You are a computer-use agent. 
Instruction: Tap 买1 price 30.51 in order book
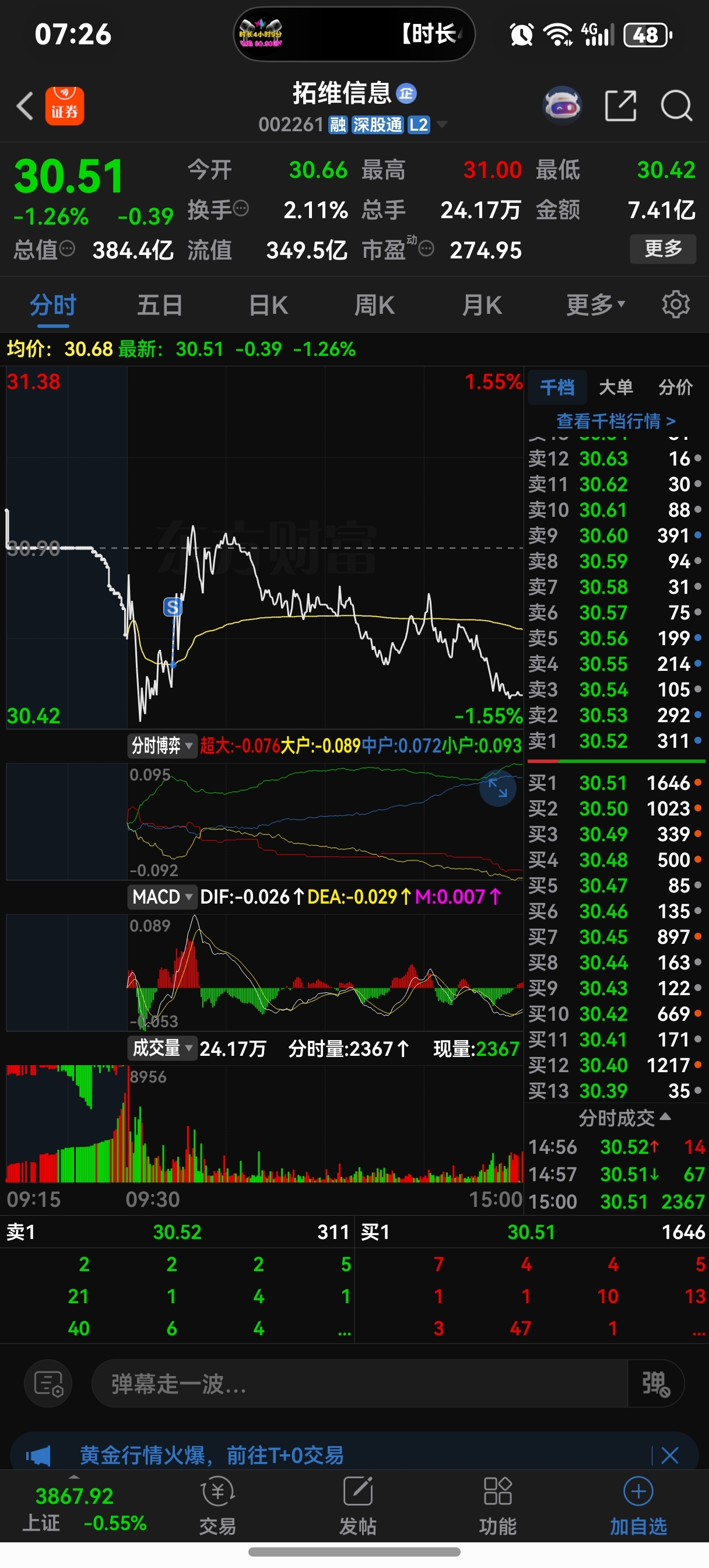(603, 783)
